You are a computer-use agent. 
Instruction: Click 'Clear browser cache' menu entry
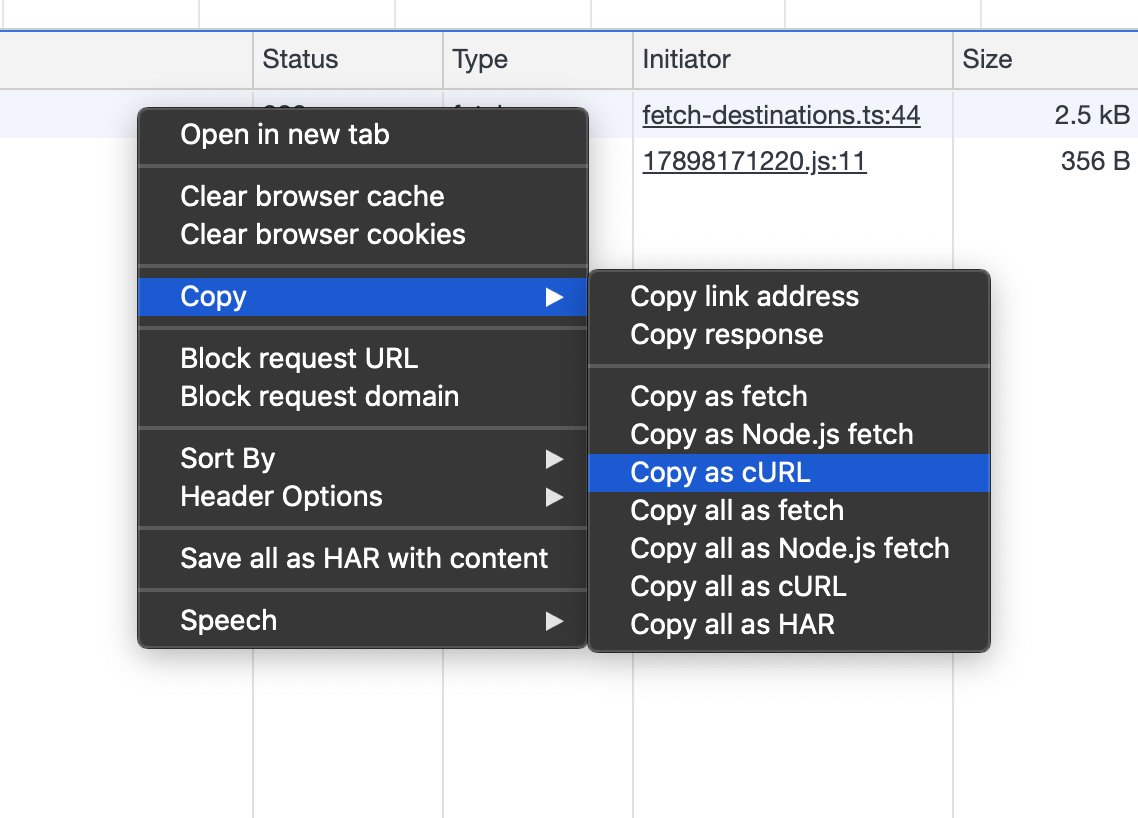312,197
